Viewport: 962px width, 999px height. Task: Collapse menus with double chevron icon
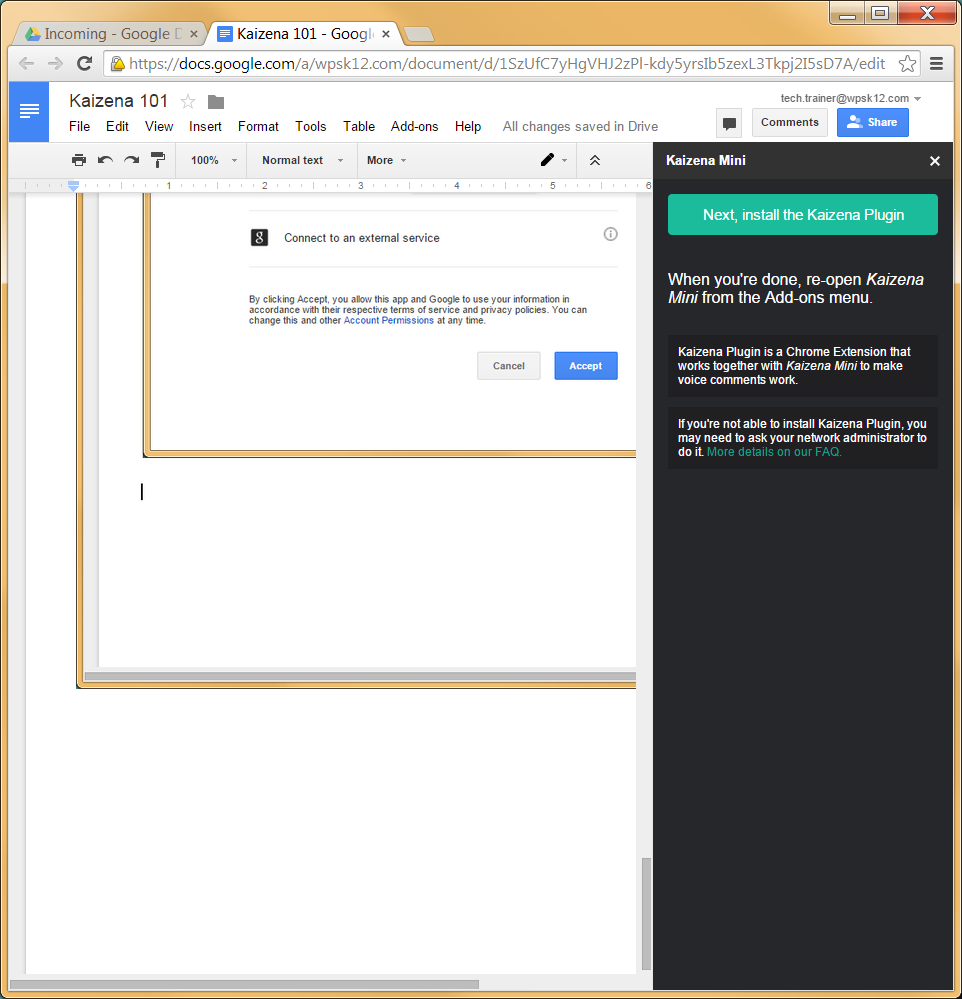tap(594, 160)
